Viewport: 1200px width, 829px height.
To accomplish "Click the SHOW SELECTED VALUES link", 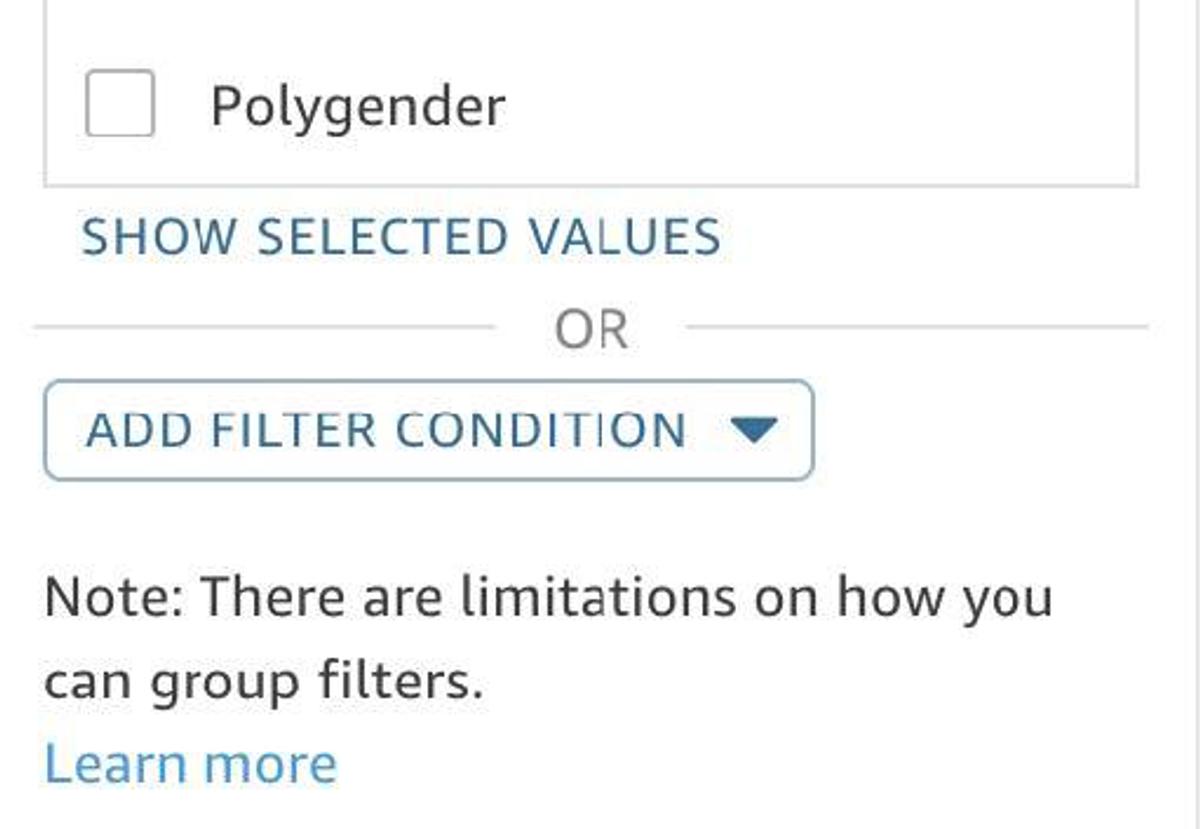I will [400, 238].
